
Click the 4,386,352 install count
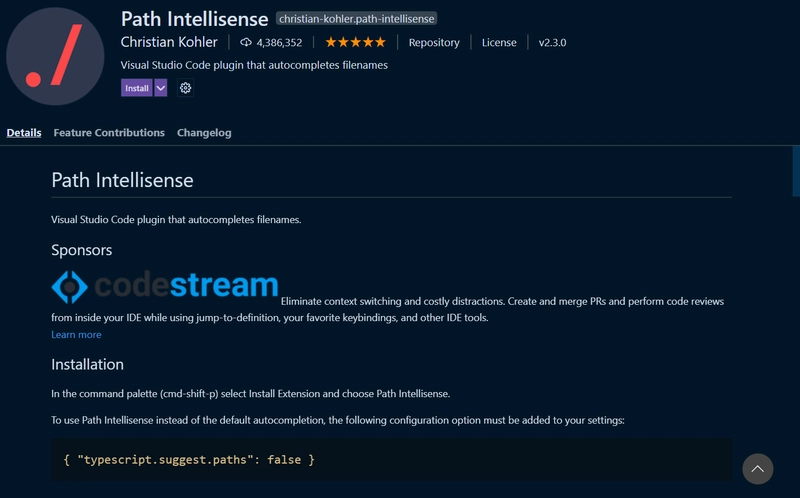pyautogui.click(x=279, y=42)
